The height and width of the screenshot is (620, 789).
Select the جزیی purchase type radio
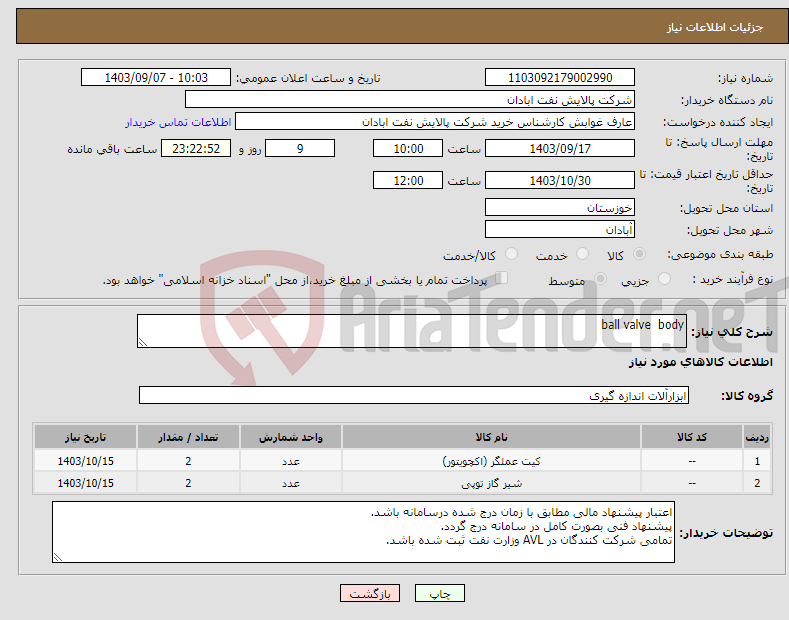tap(664, 278)
